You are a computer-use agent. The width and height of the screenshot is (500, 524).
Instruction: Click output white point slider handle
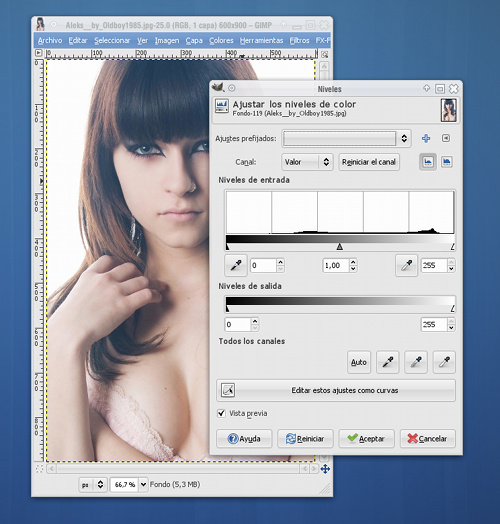[x=453, y=308]
